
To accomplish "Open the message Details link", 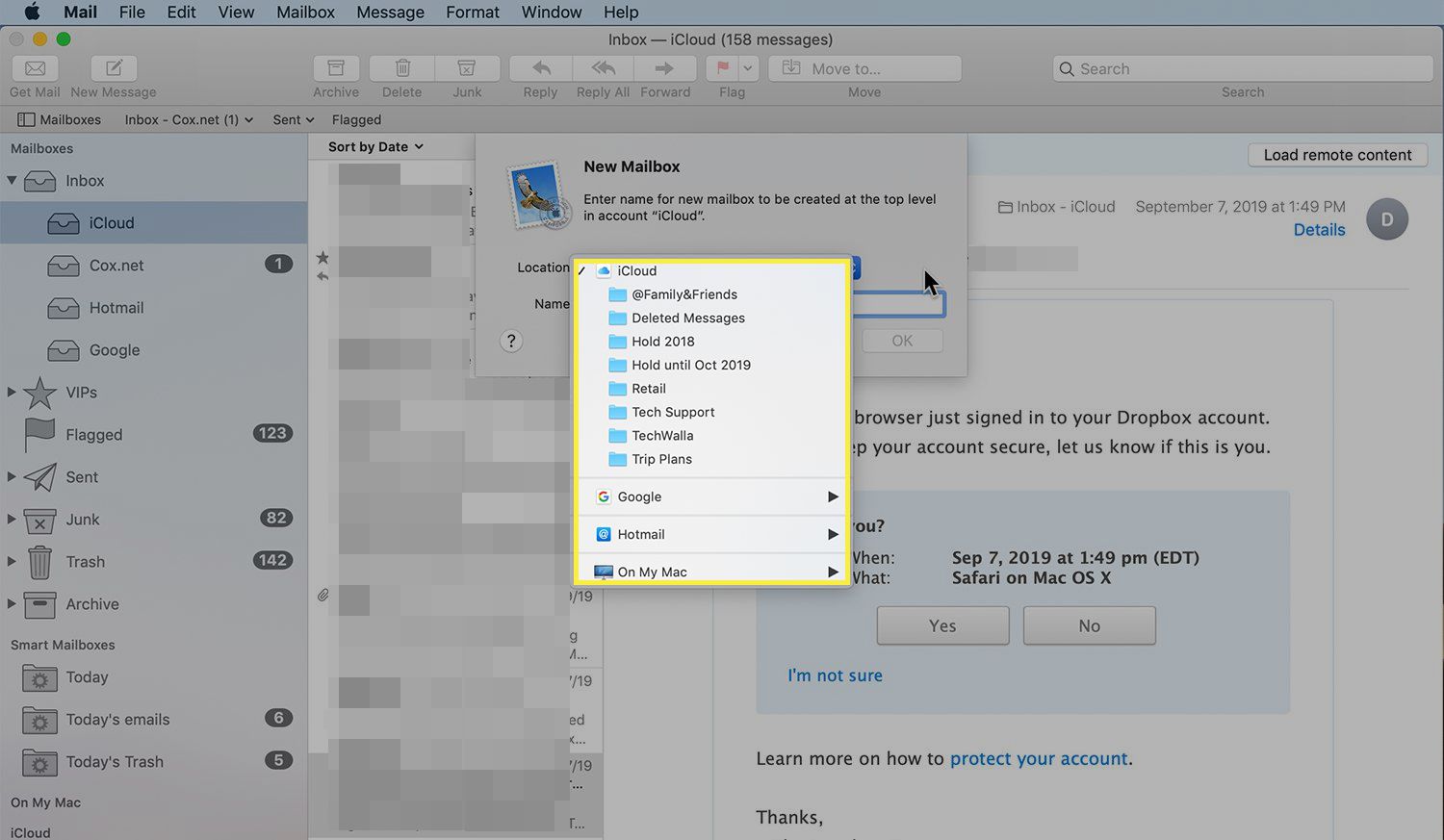I will click(x=1319, y=230).
